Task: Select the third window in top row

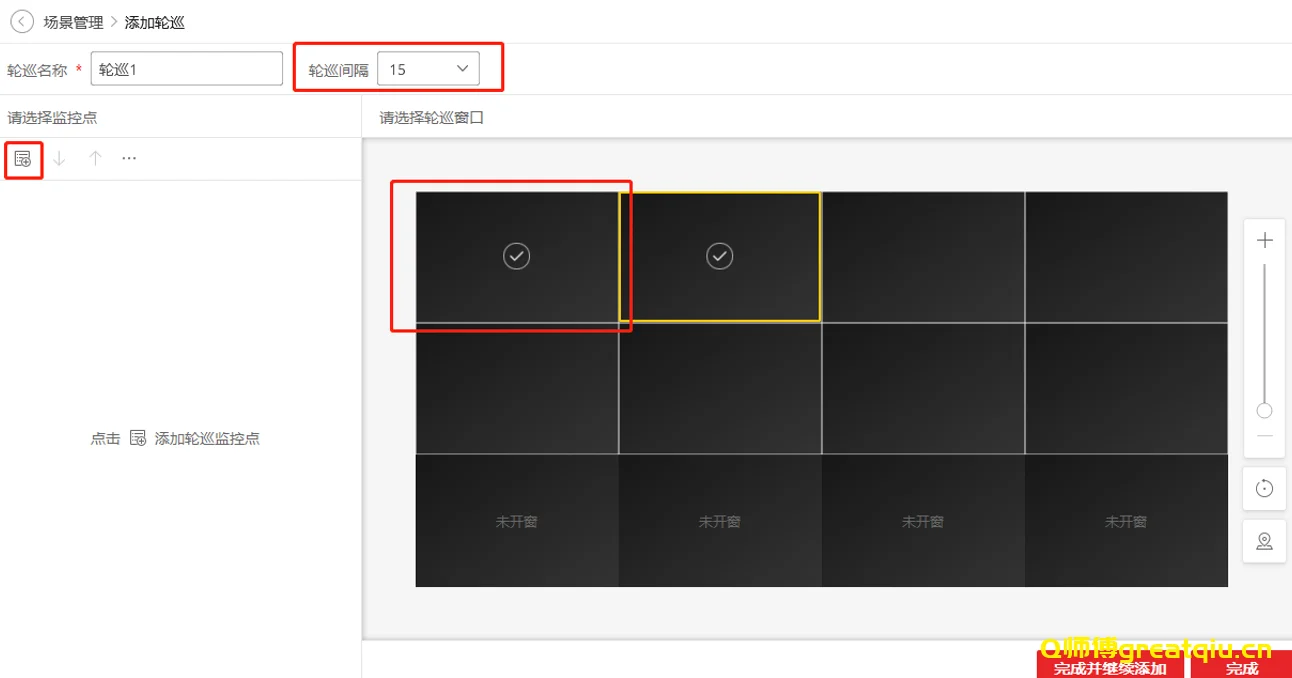Action: coord(923,257)
